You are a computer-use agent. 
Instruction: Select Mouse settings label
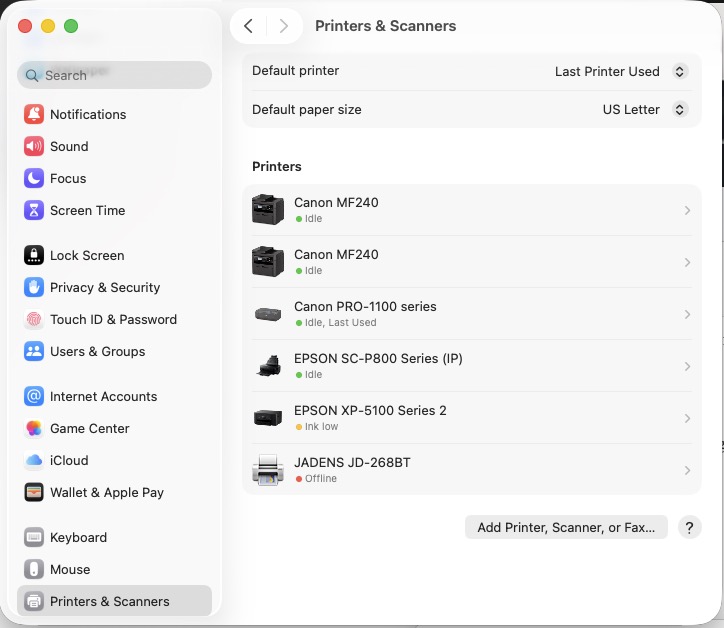70,569
